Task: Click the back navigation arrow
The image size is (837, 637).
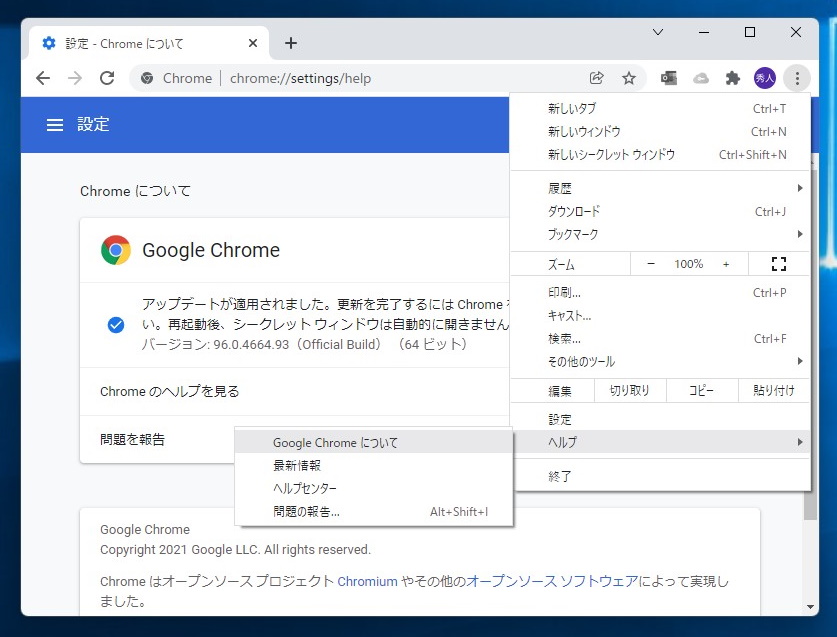Action: (x=43, y=77)
